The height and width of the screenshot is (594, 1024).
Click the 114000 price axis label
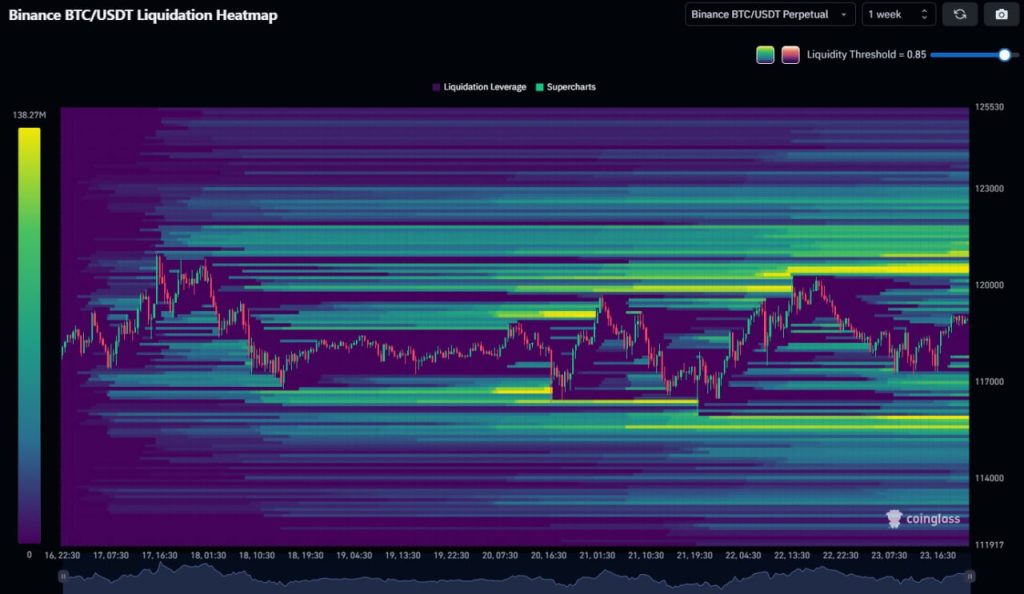[x=989, y=478]
